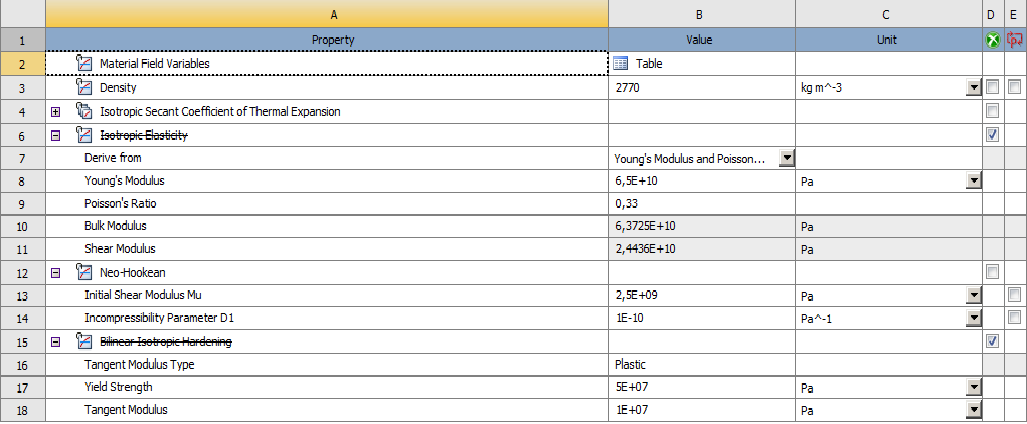Toggle suppression checkbox for Thermal Expansion row

click(x=993, y=111)
